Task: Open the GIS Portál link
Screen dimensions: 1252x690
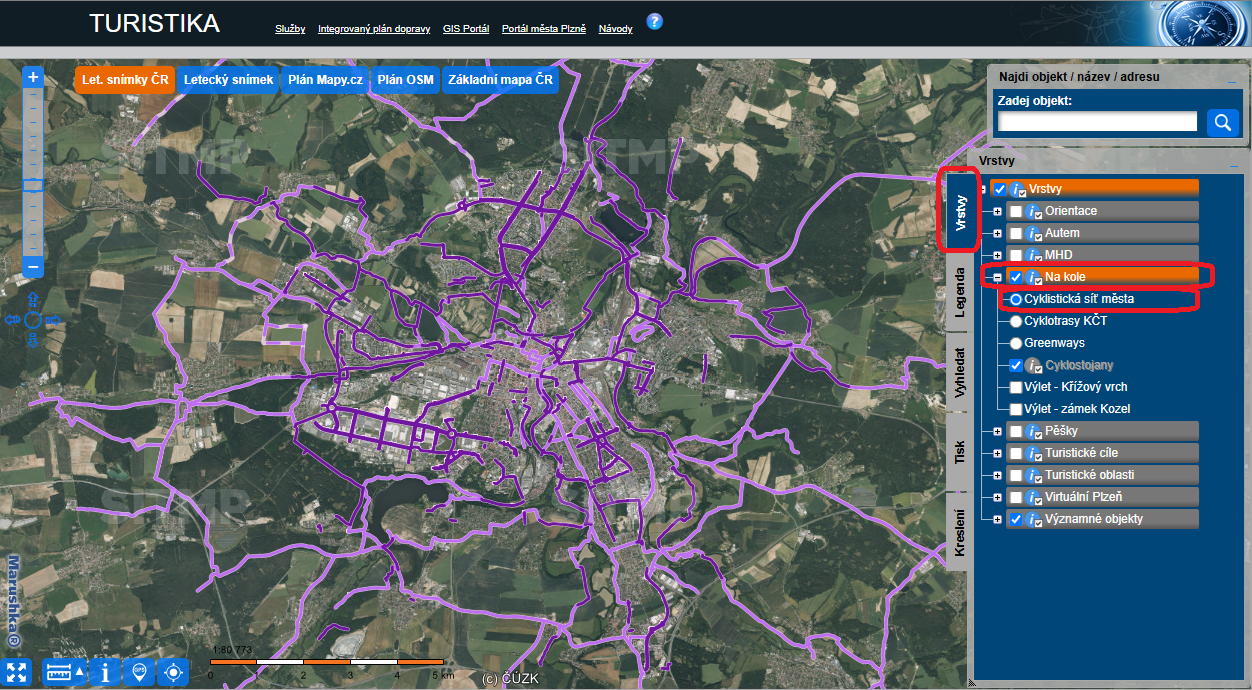Action: pyautogui.click(x=466, y=29)
